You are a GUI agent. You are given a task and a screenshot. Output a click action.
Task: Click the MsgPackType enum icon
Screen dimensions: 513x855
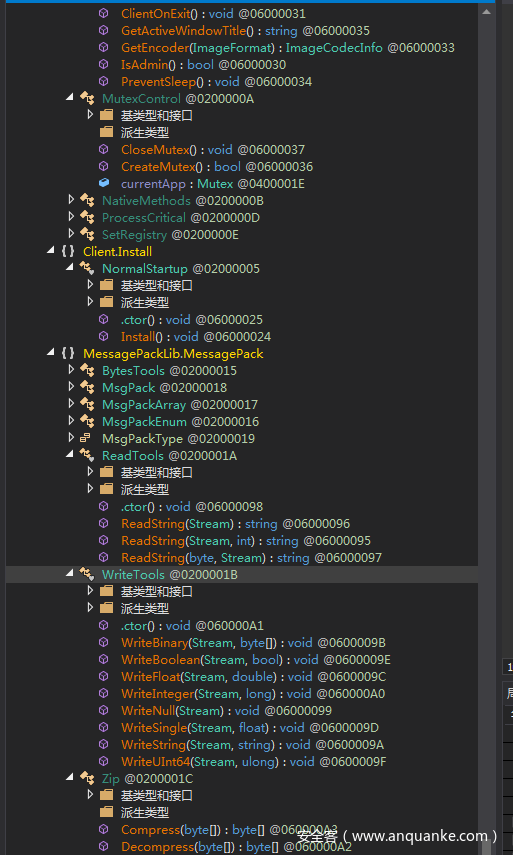(86, 438)
